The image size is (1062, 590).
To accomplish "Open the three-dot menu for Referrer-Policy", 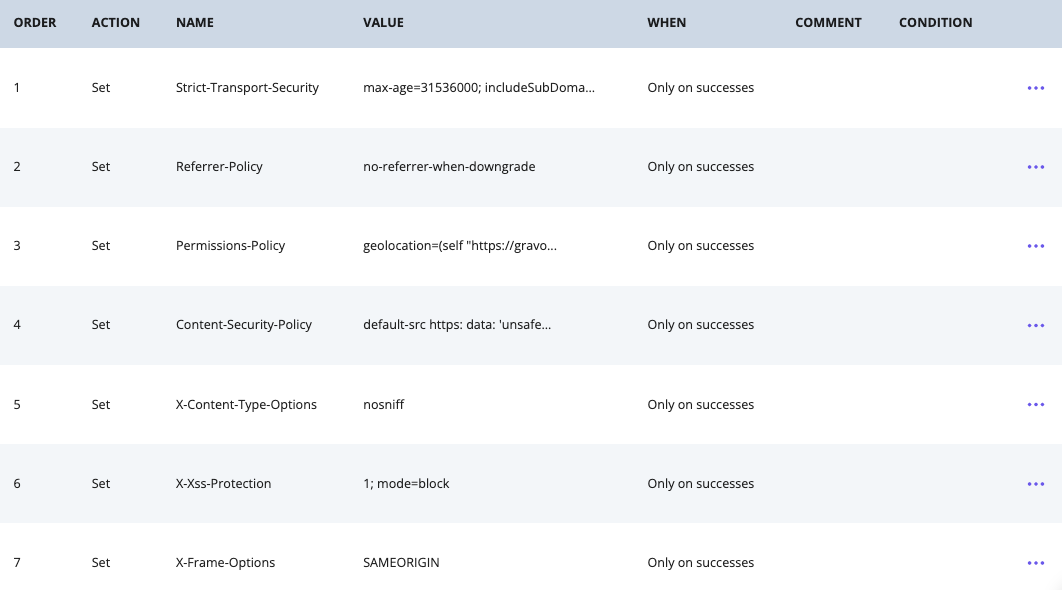I will click(x=1036, y=167).
